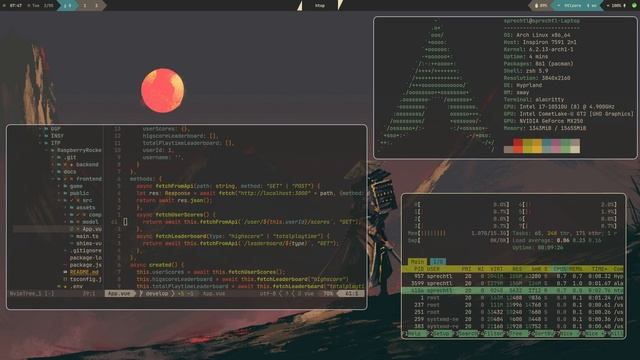The image size is (640, 360).
Task: Click the blue swatch in neofetch palette
Action: click(546, 146)
